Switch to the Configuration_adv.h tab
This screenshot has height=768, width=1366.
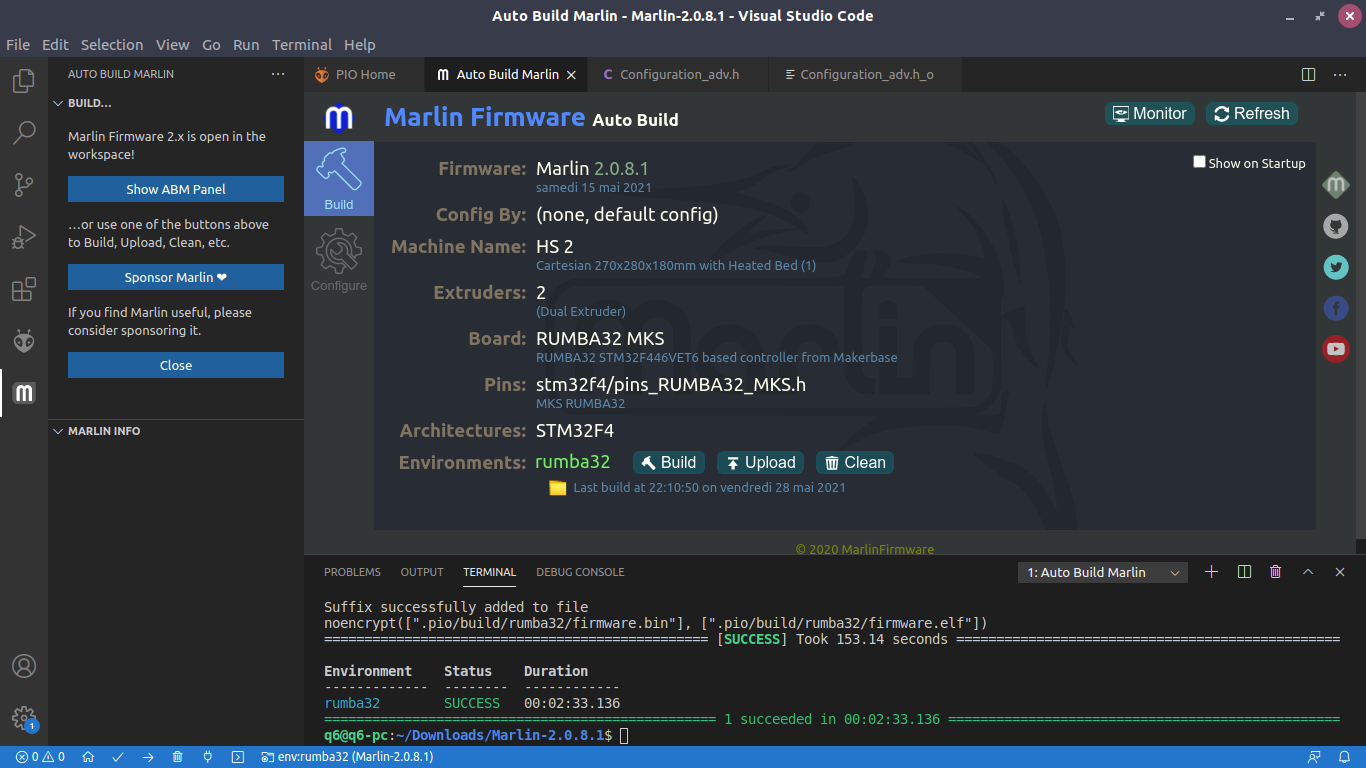[679, 75]
